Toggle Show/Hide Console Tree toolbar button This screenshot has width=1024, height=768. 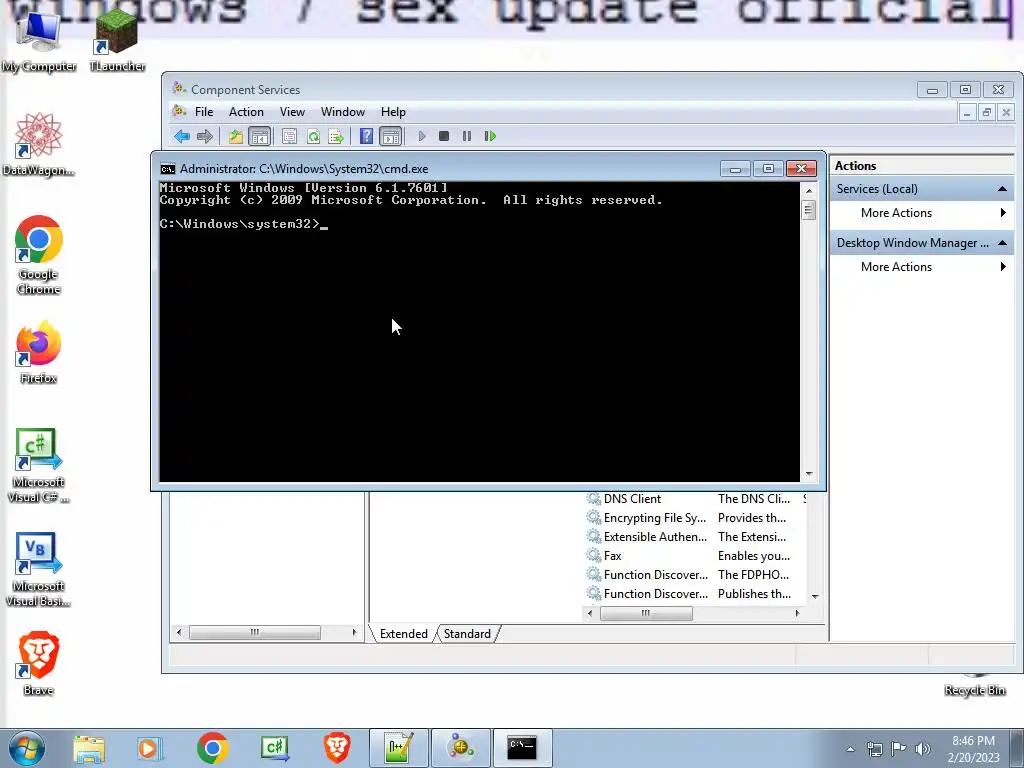(259, 136)
